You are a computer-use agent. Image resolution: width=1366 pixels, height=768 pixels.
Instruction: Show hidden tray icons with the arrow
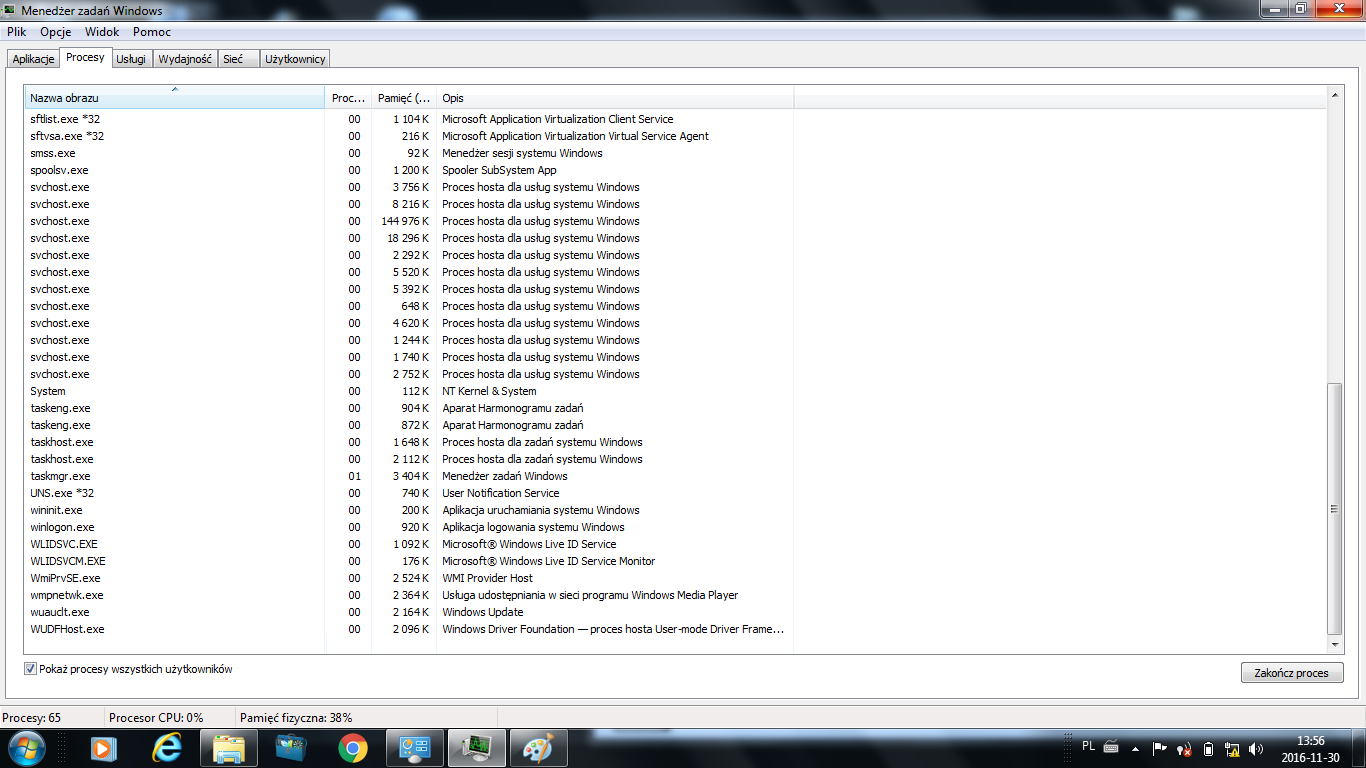coord(1135,748)
